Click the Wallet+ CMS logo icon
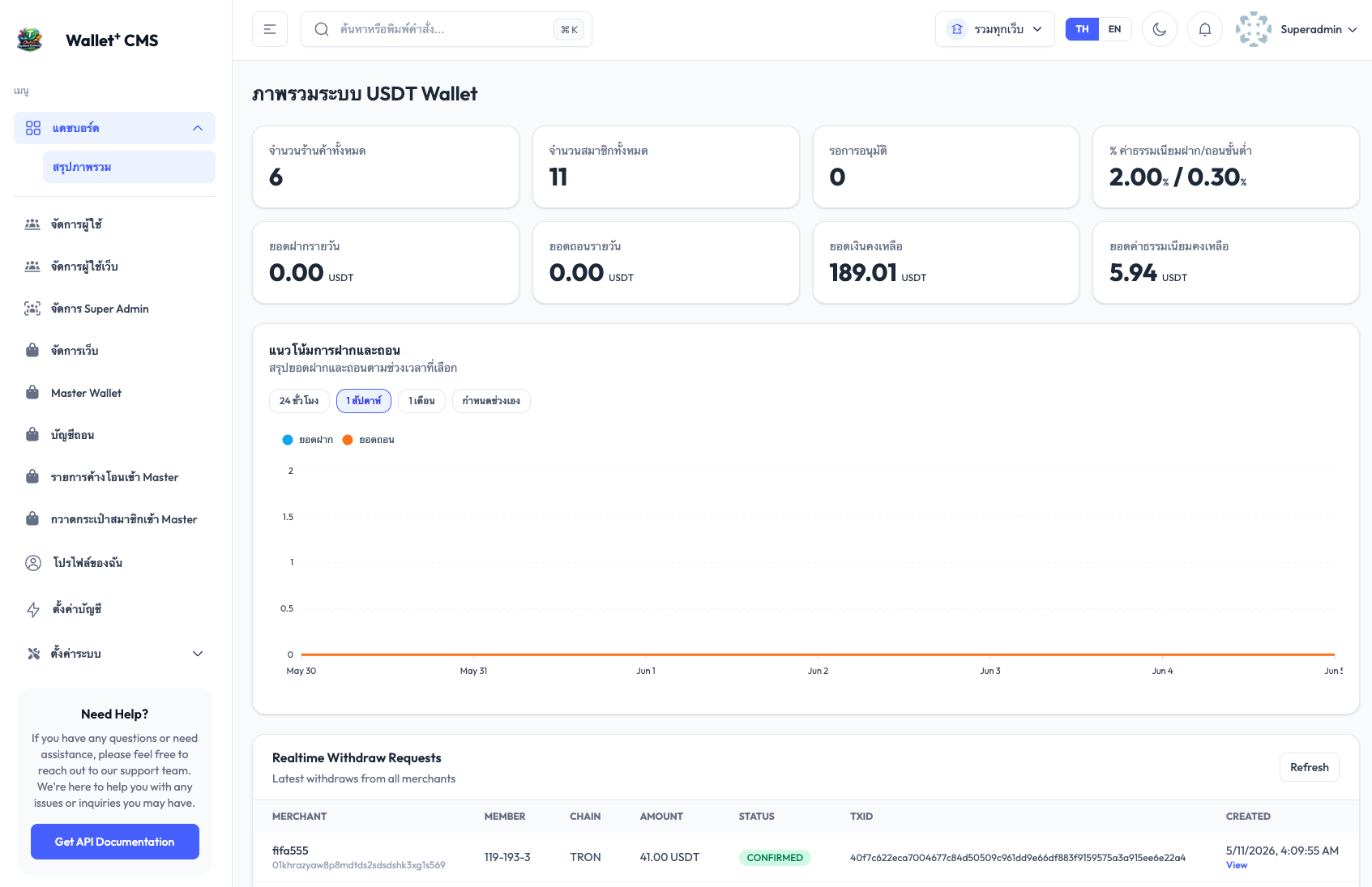1372x887 pixels. coord(29,40)
